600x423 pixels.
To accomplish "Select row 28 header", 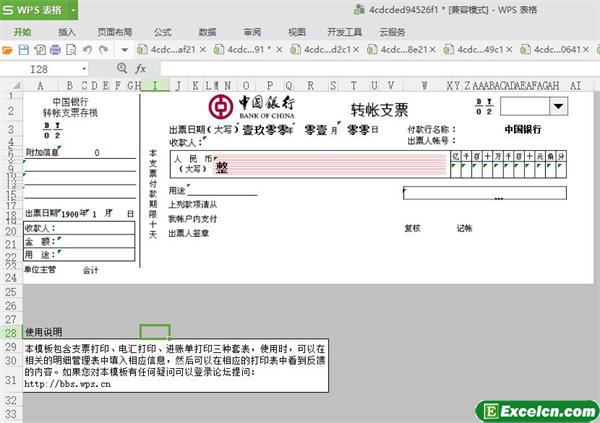I will click(11, 333).
